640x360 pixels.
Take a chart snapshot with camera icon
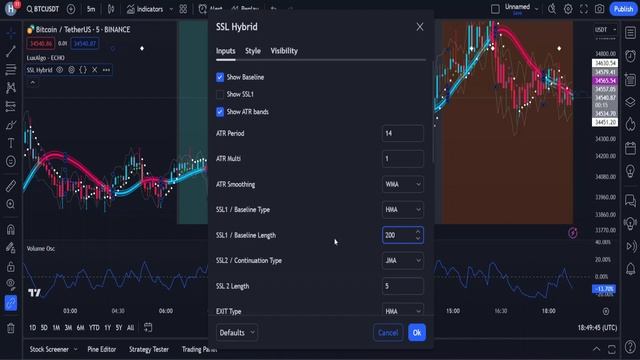(599, 9)
